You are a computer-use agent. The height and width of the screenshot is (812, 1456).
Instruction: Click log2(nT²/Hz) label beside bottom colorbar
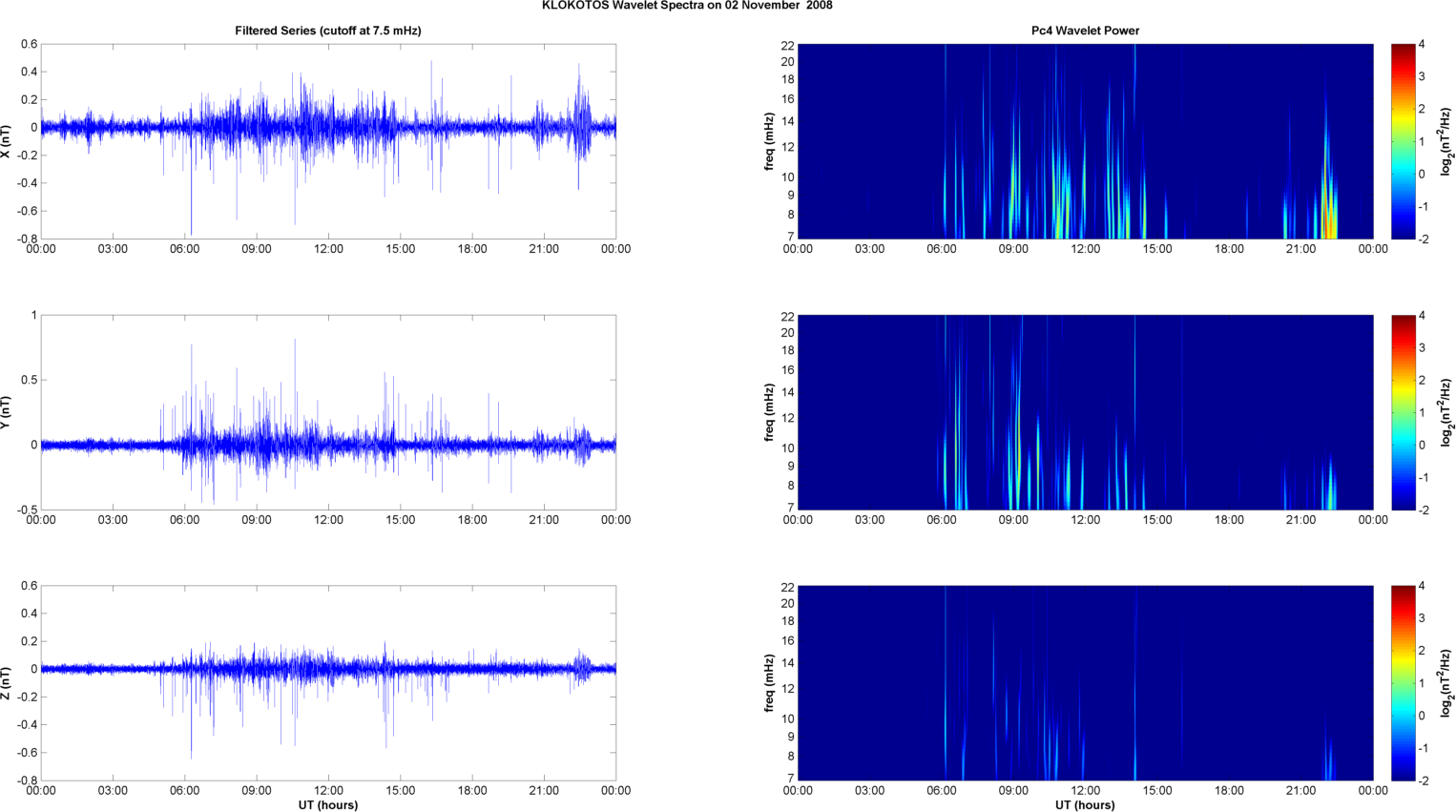click(1446, 683)
